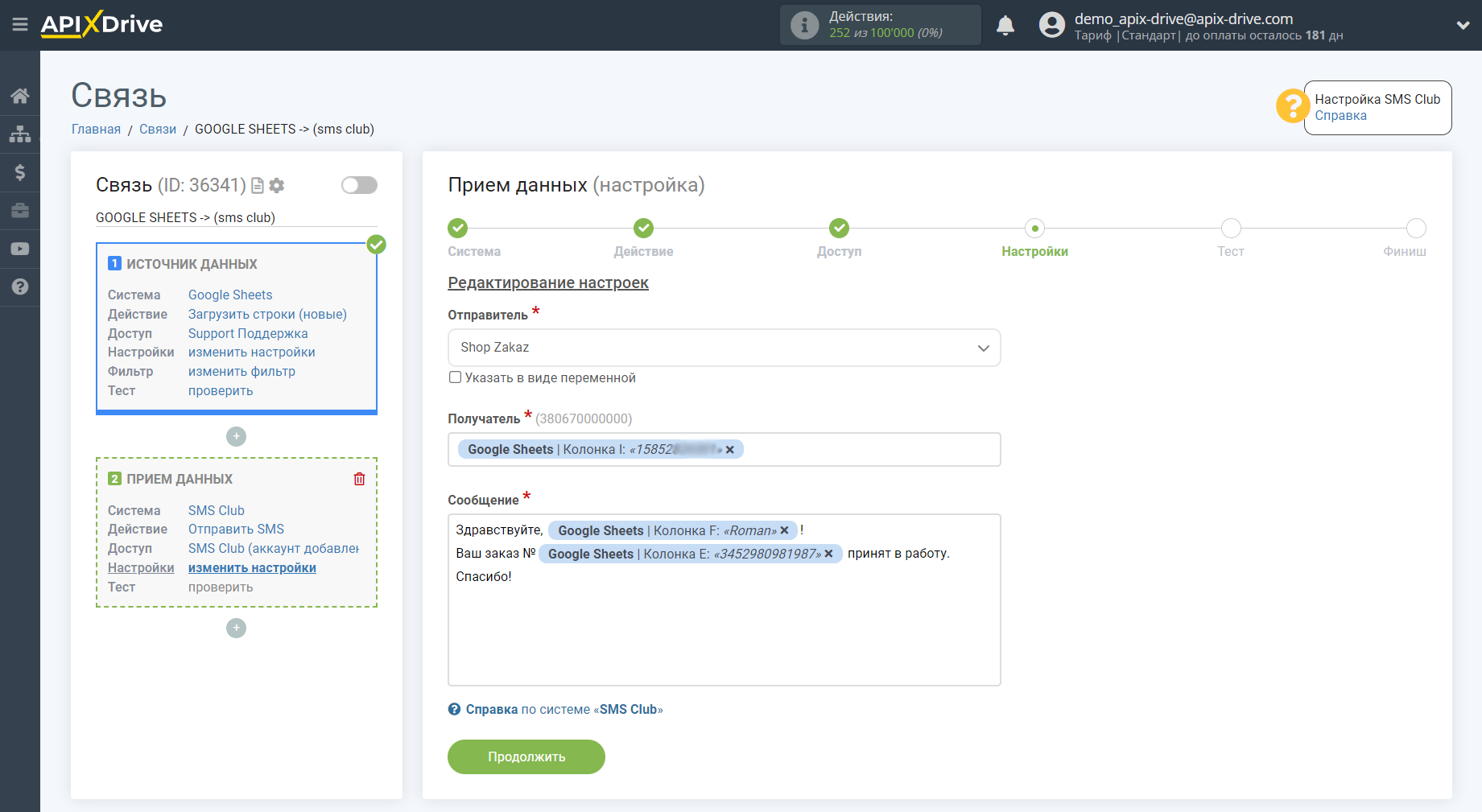The width and height of the screenshot is (1482, 812).
Task: Click bold изменить настройки in the data receiving block
Action: point(252,568)
